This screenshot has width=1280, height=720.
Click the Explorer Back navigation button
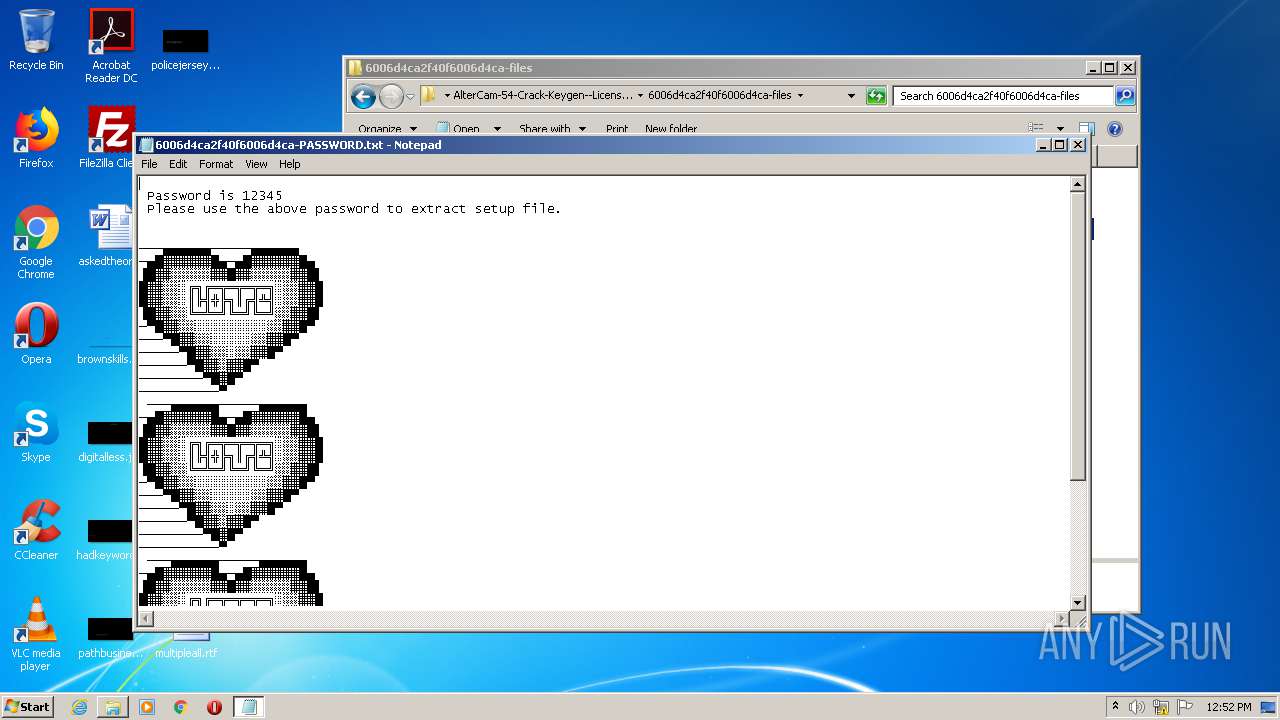click(363, 96)
